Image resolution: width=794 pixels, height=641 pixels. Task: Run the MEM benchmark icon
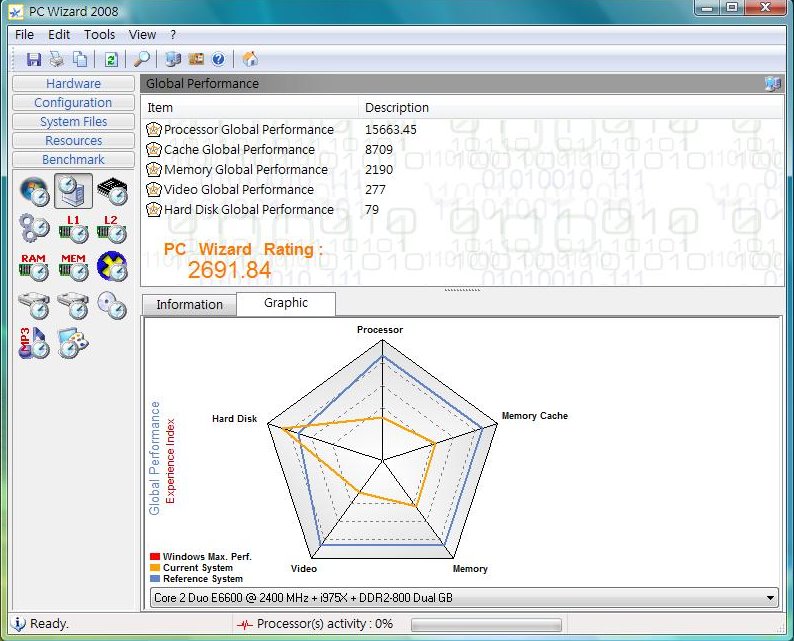[73, 267]
